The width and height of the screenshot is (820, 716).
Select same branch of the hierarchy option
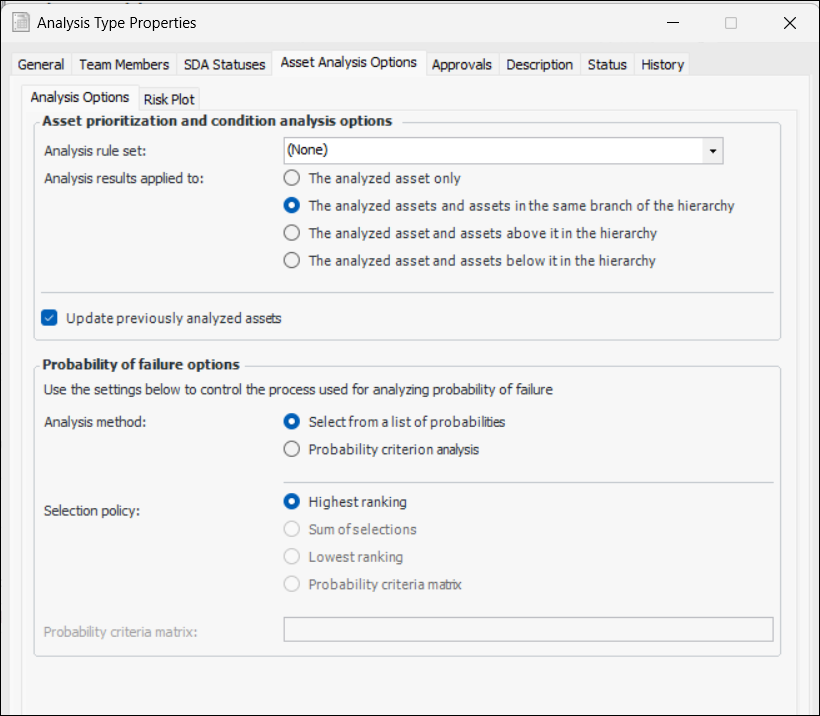point(292,206)
